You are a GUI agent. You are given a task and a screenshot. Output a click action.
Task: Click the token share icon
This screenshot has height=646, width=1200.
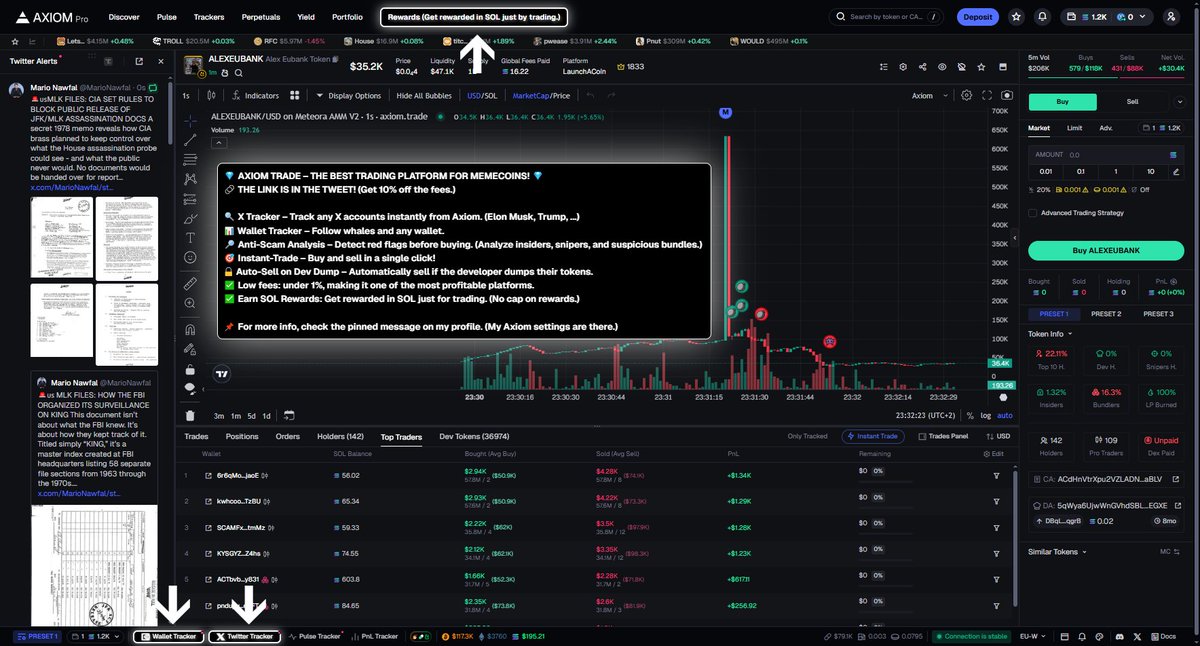(921, 66)
